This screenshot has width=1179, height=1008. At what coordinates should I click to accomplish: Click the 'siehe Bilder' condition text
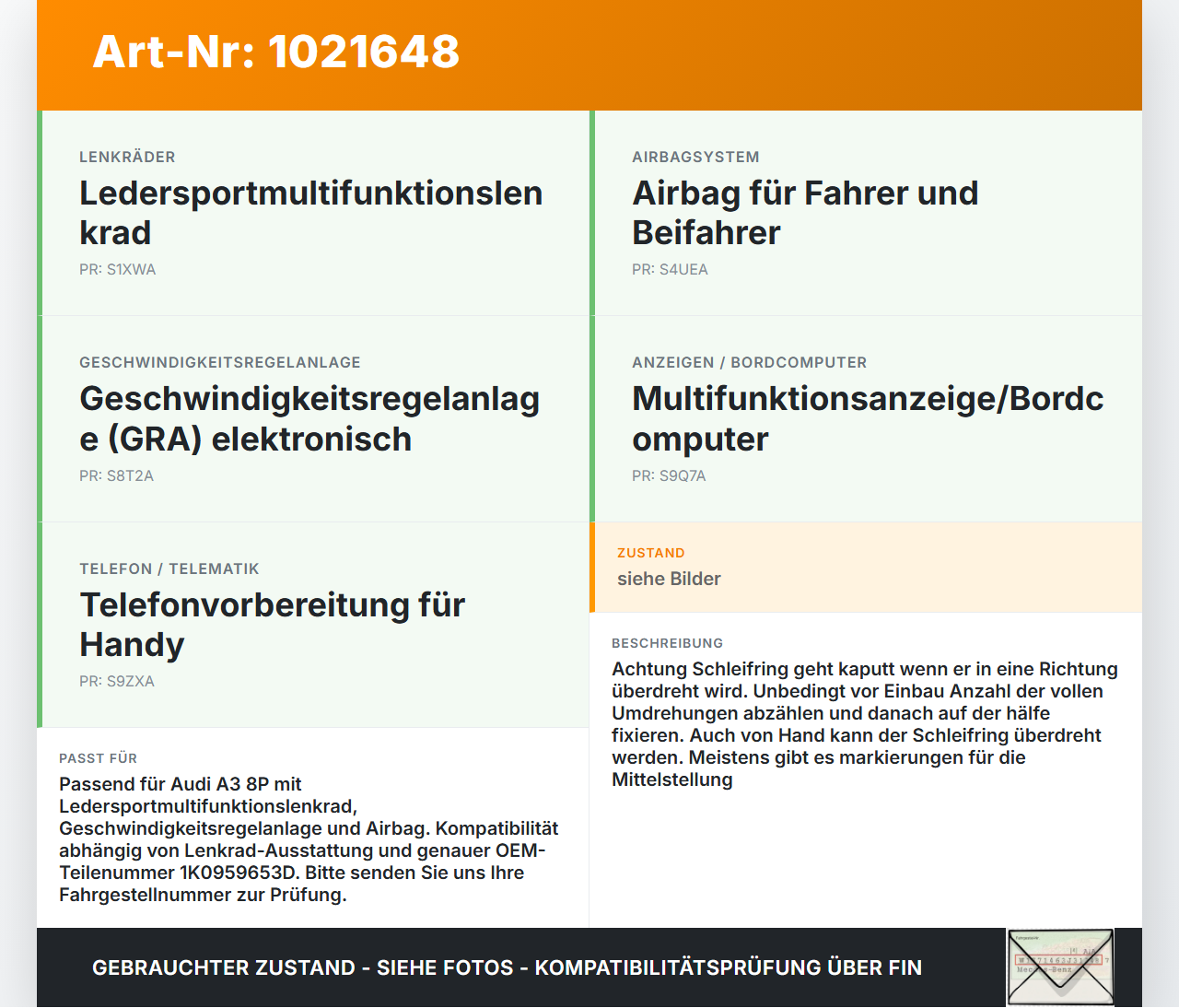669,579
